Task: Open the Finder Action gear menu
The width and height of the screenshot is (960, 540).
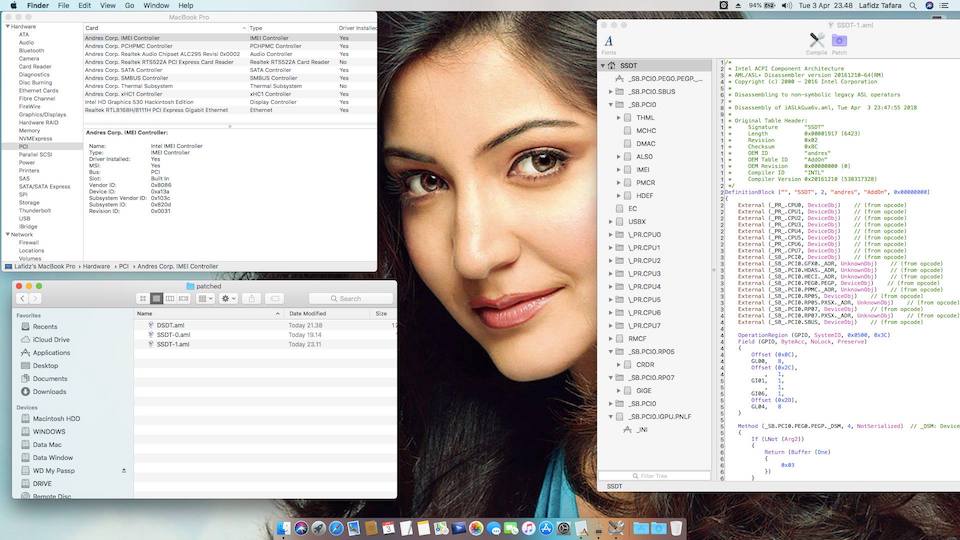Action: tap(228, 298)
